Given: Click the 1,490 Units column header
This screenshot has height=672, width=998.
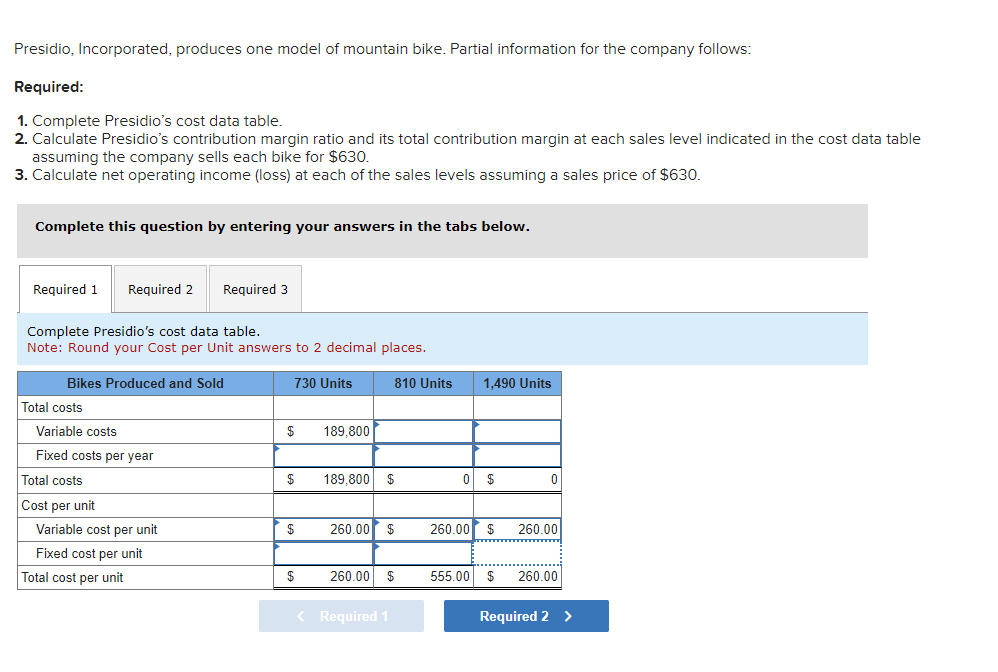Looking at the screenshot, I should 517,383.
